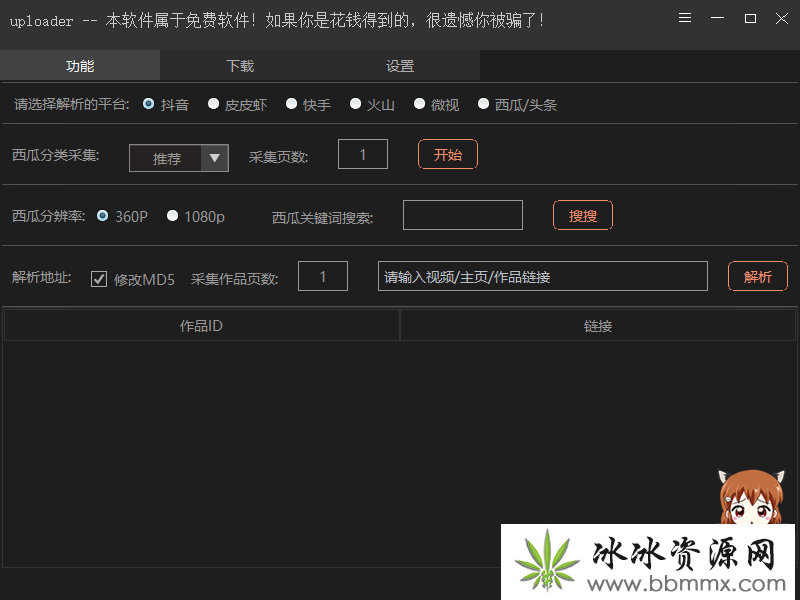Minimize the uploader window

(717, 18)
